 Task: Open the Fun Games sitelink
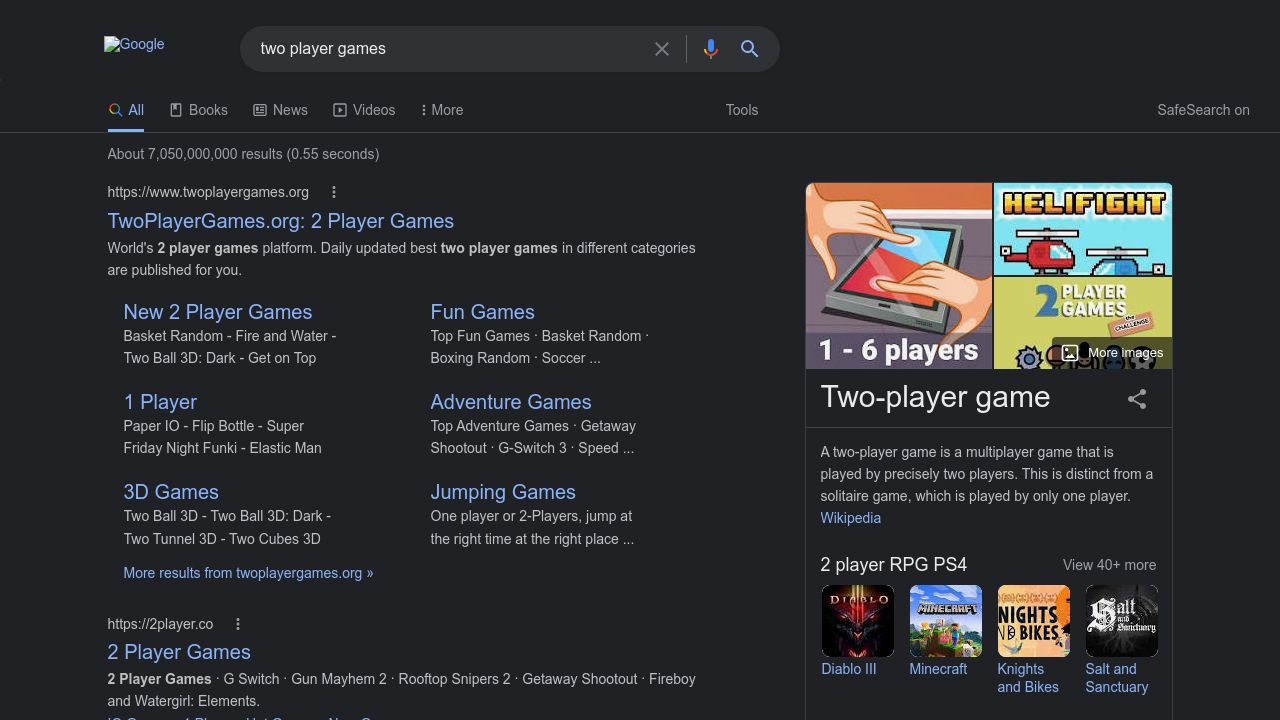click(x=482, y=312)
